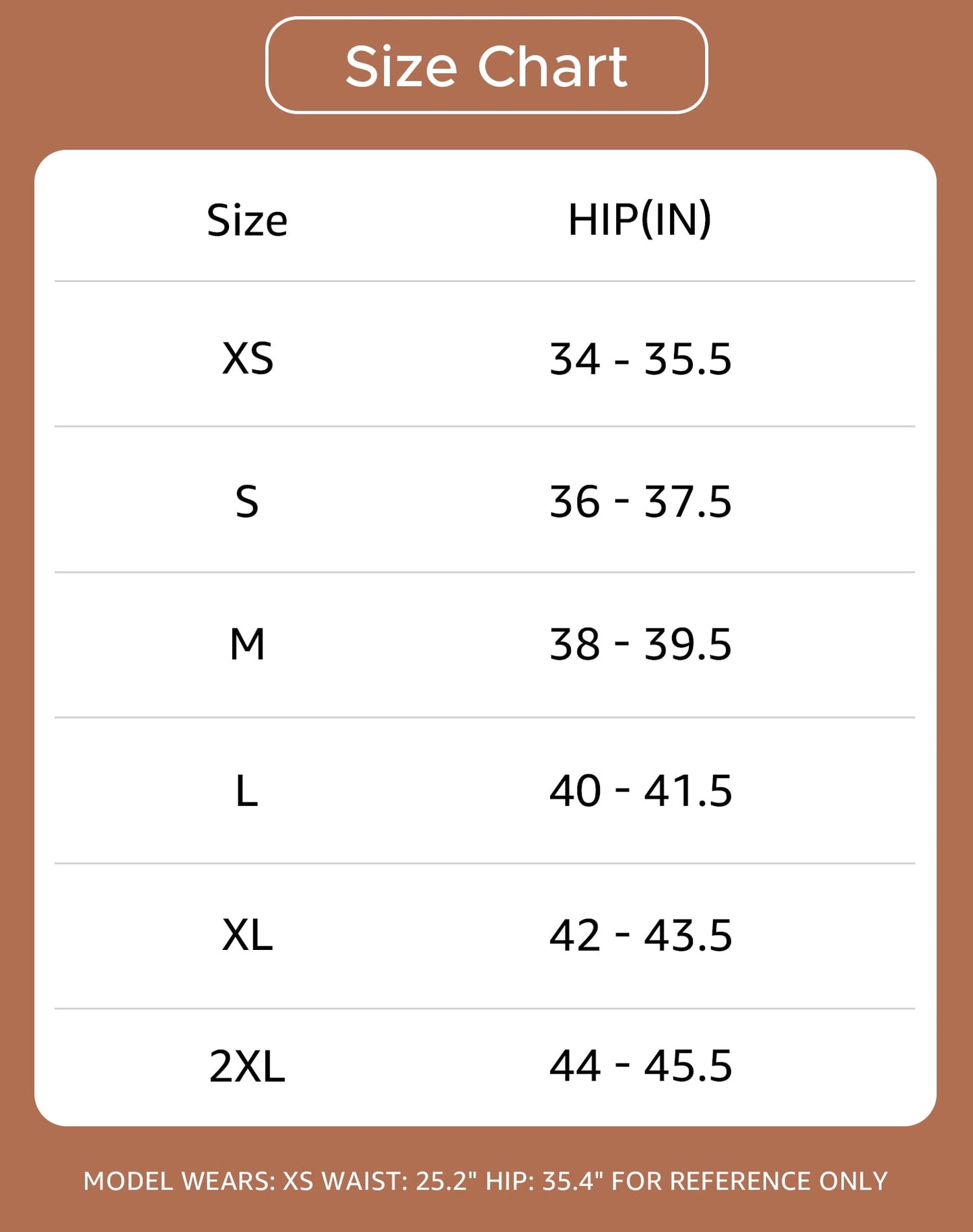Click the divider line below the header row
The width and height of the screenshot is (973, 1232).
point(485,281)
